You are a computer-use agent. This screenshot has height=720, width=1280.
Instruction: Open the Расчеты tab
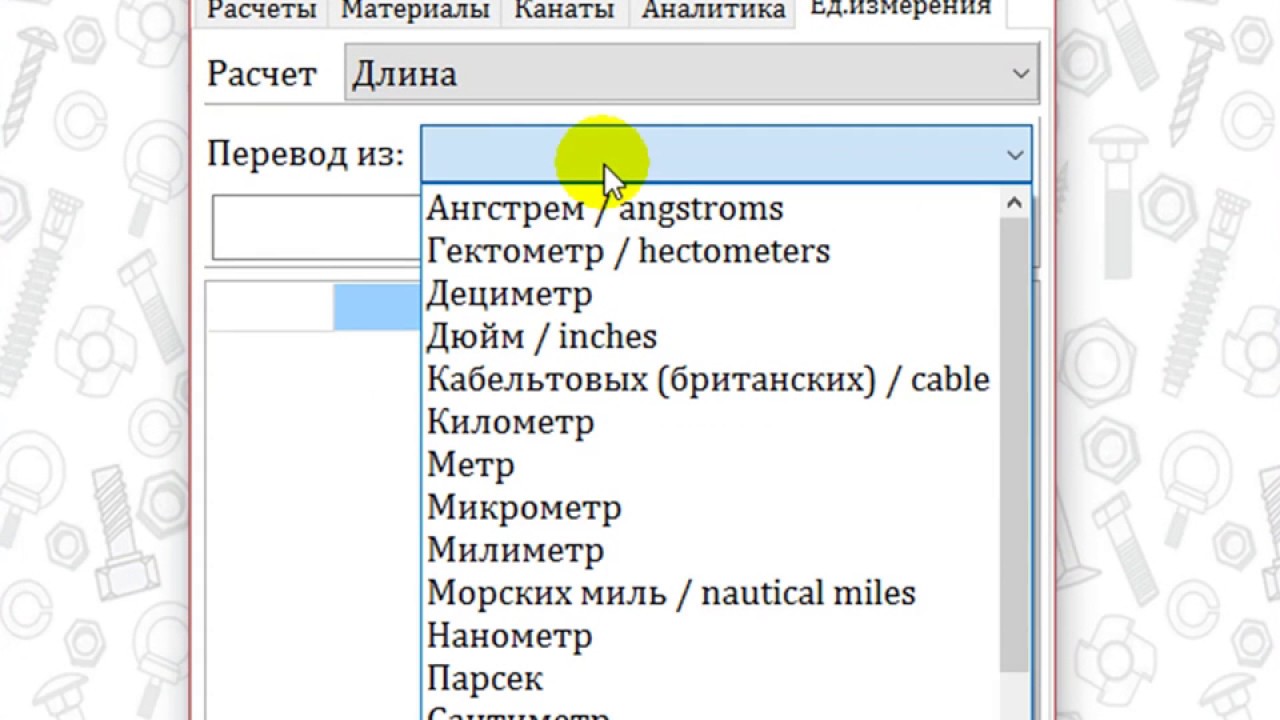click(x=261, y=10)
